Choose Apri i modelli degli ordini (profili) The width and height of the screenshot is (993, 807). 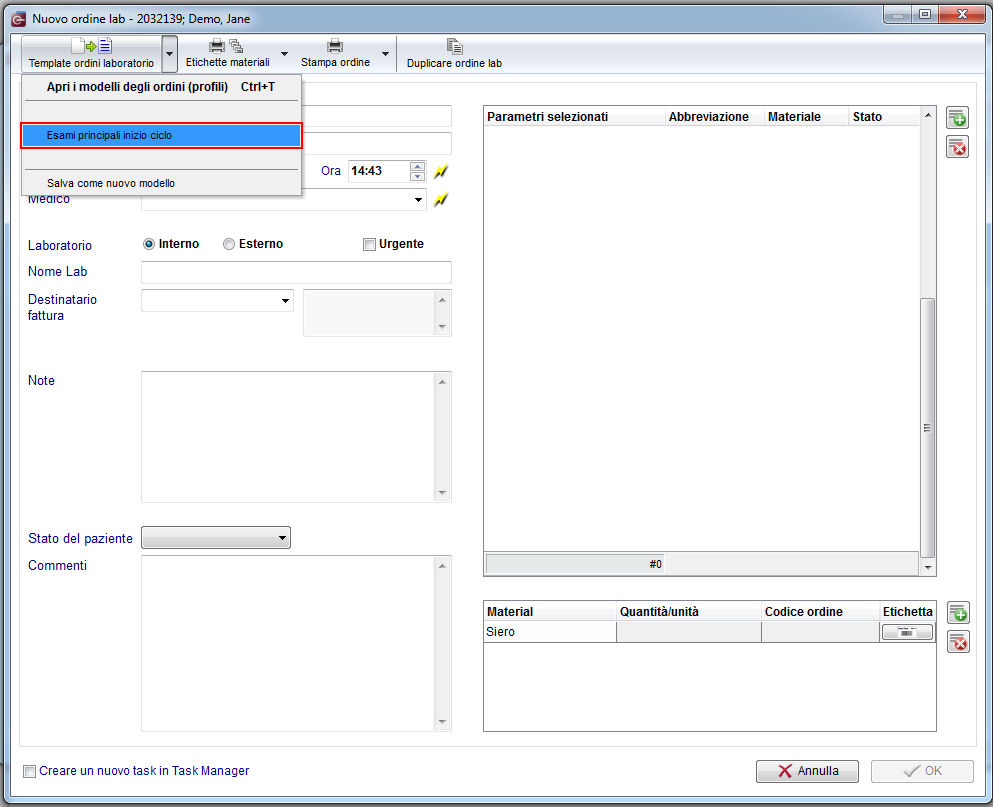[161, 87]
